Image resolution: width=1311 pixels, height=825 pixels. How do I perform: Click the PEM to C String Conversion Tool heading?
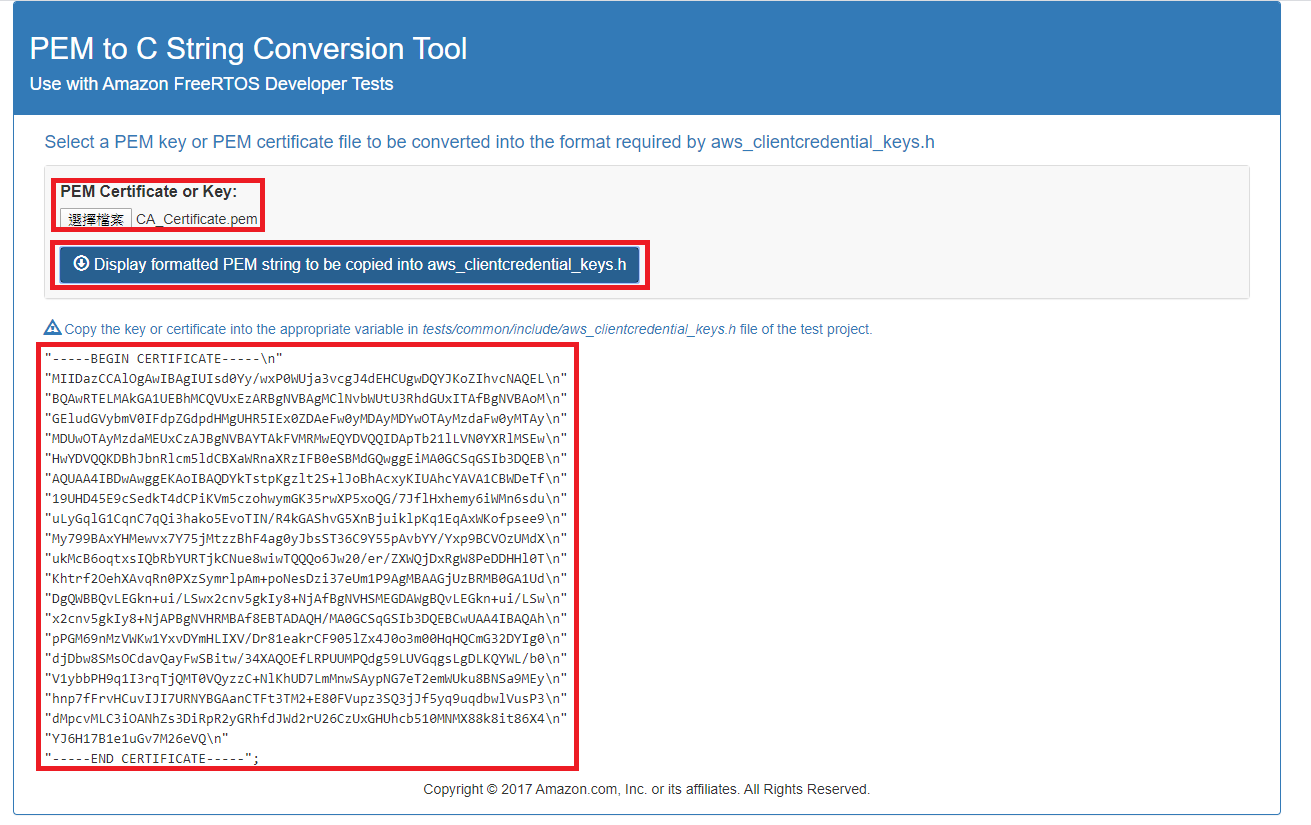click(248, 48)
